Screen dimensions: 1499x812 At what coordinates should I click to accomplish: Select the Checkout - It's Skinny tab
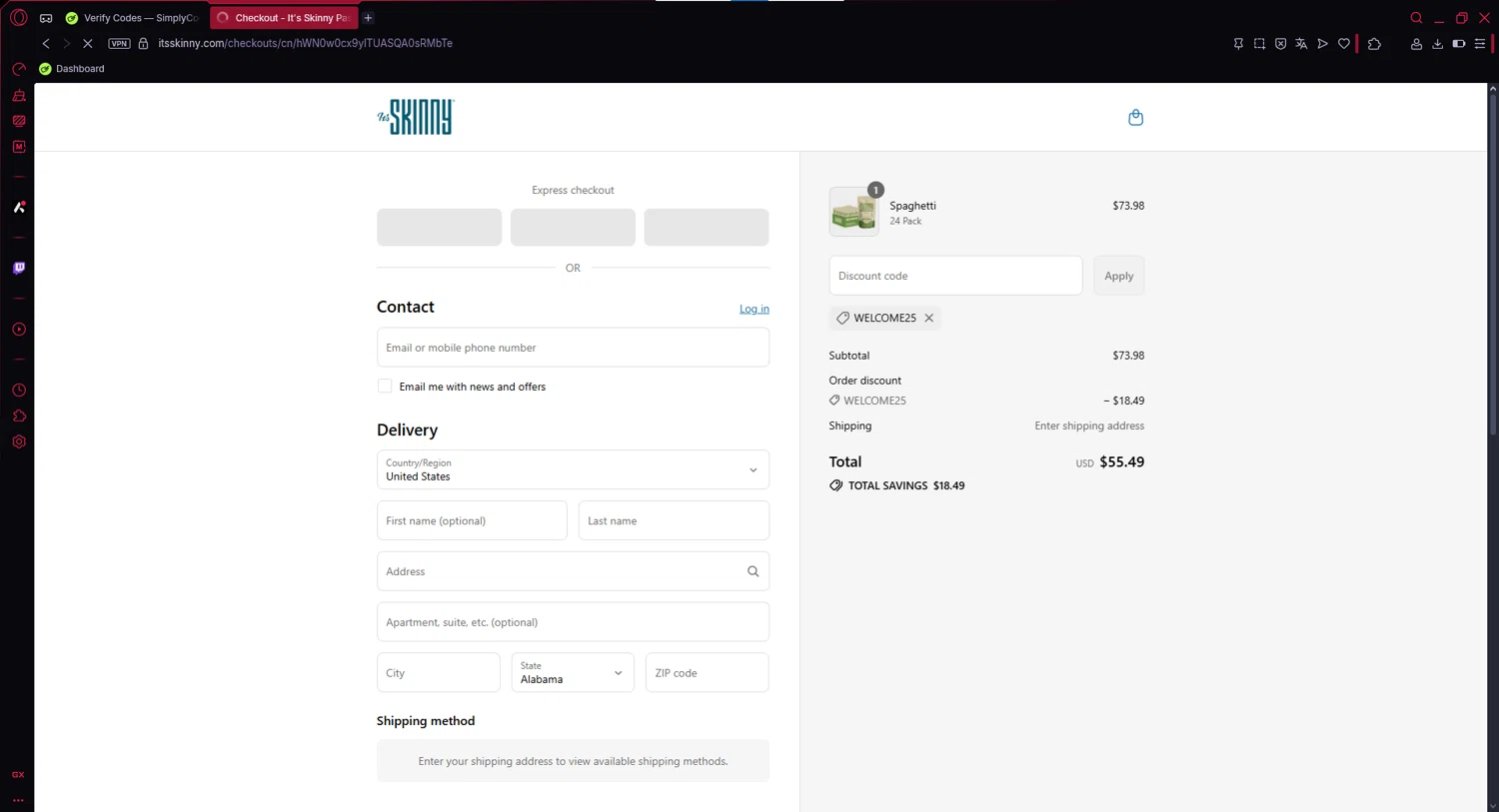click(x=284, y=18)
